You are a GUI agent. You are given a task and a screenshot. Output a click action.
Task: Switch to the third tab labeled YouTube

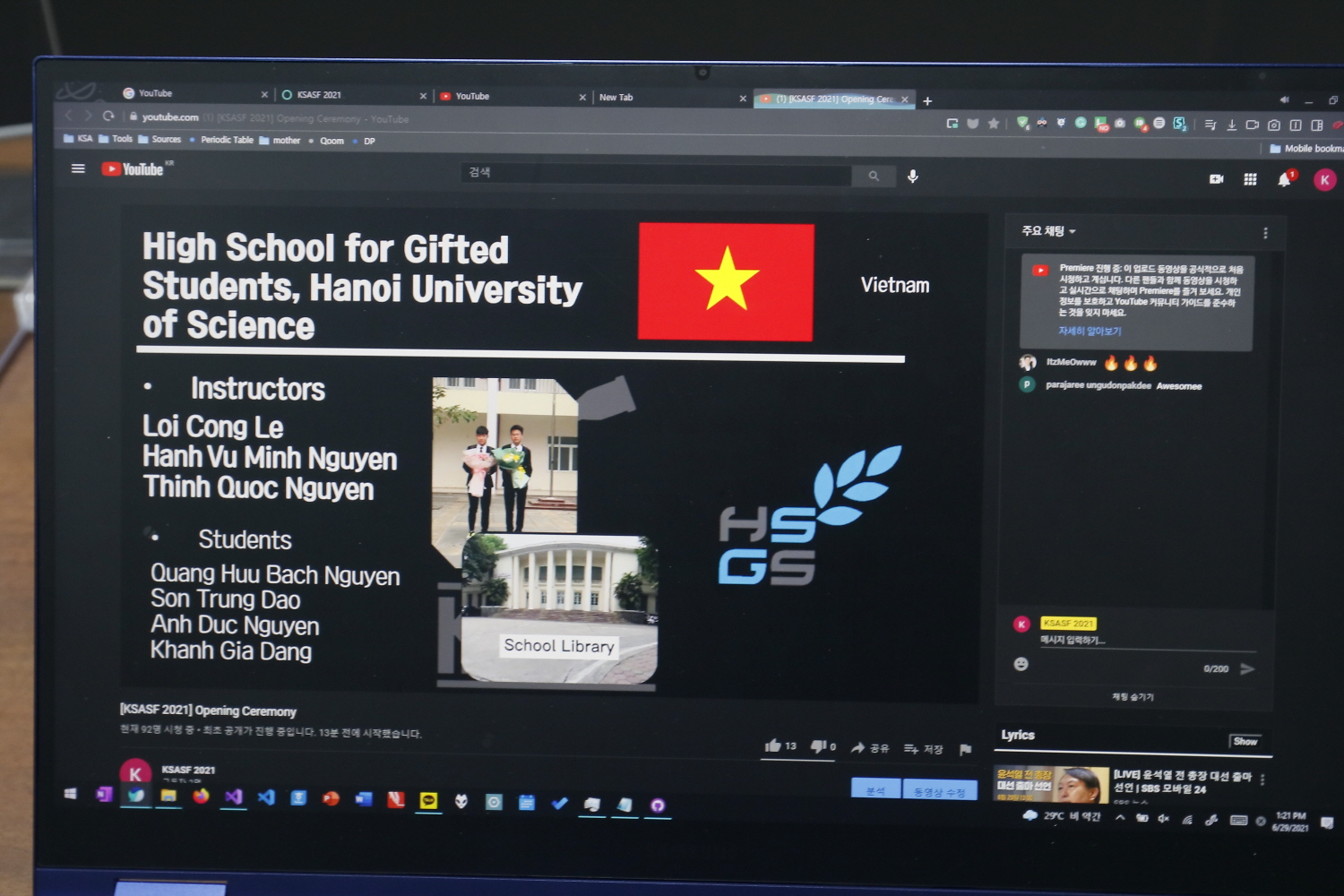[512, 96]
